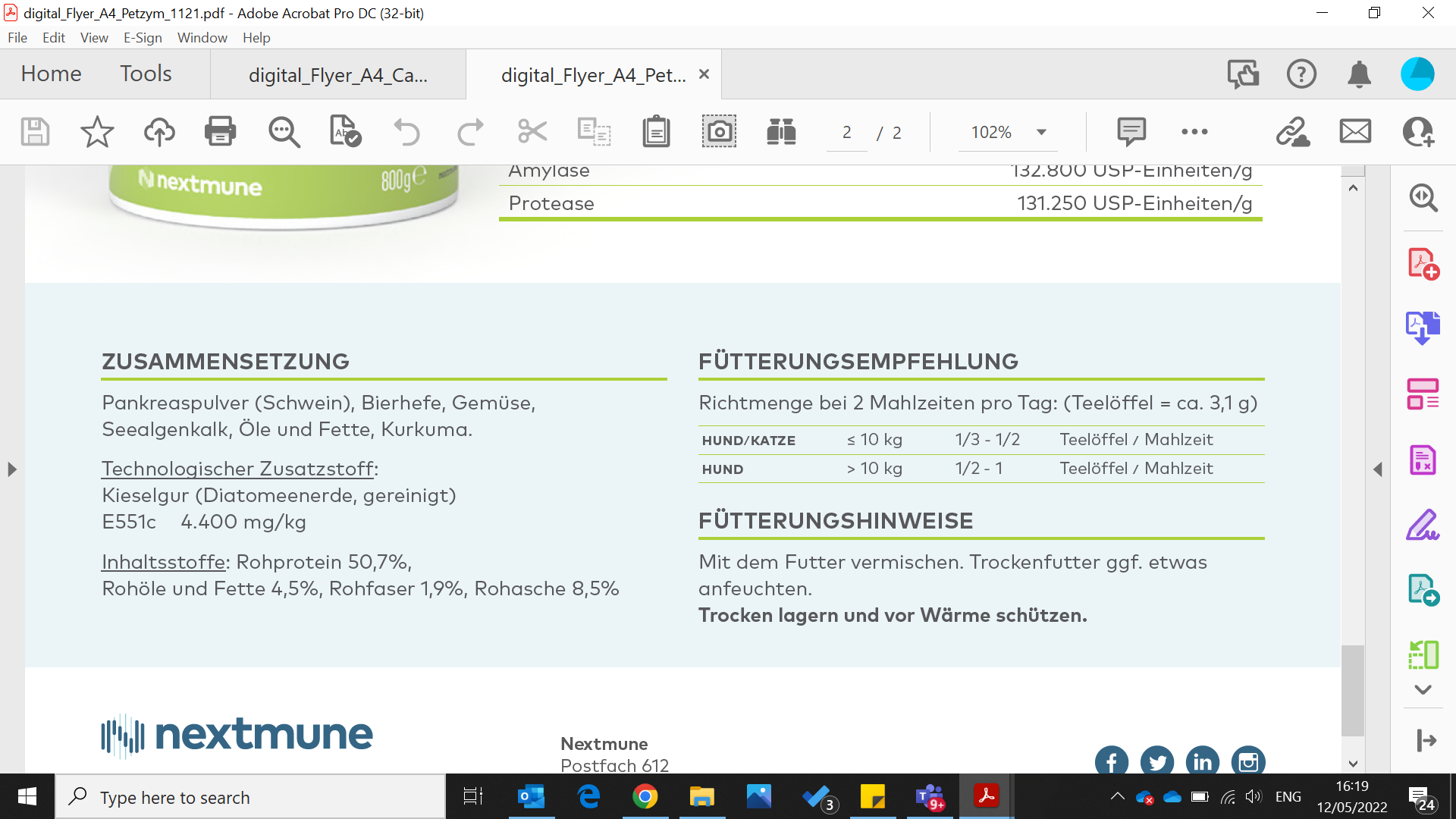Click the page number input field
The width and height of the screenshot is (1456, 819).
pos(846,133)
